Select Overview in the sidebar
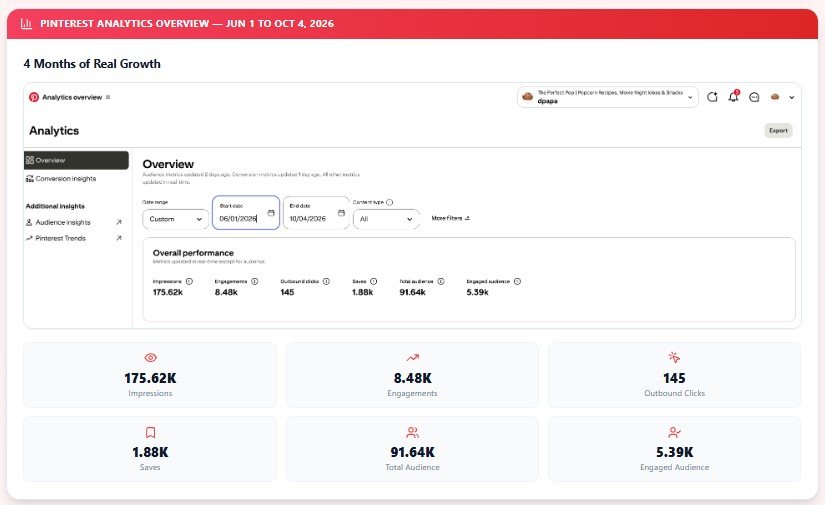This screenshot has height=505, width=825. [76, 160]
